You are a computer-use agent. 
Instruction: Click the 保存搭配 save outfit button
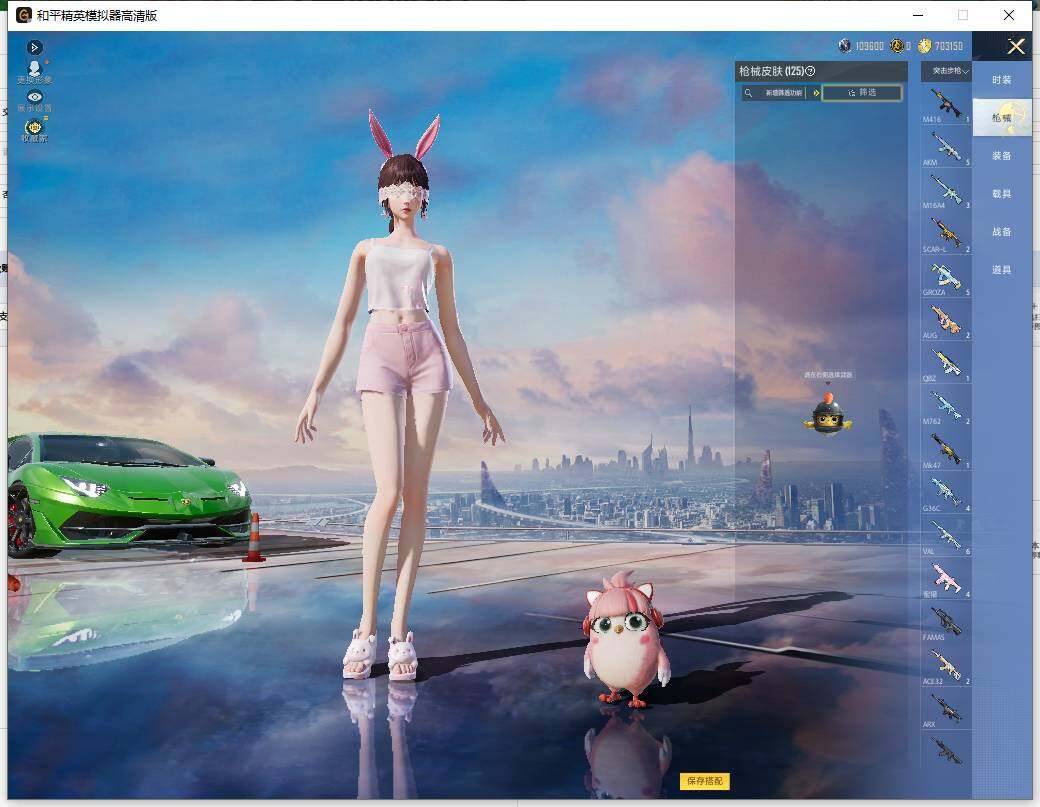704,781
